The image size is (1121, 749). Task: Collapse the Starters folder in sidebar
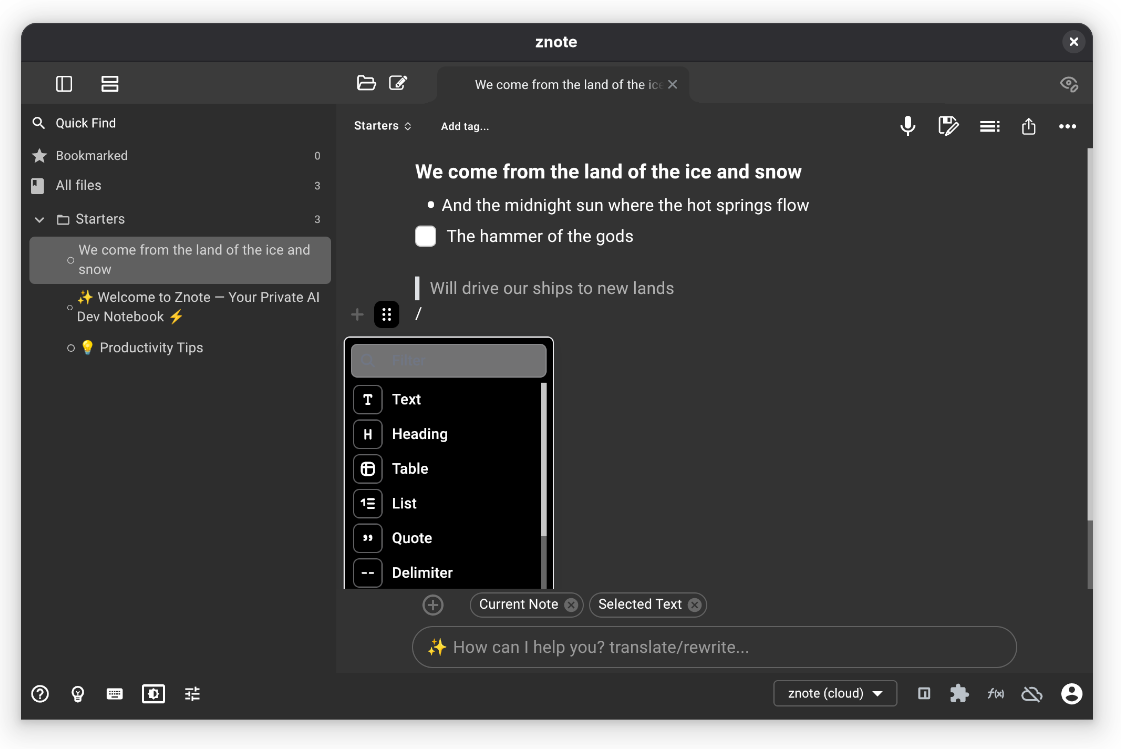(x=40, y=219)
